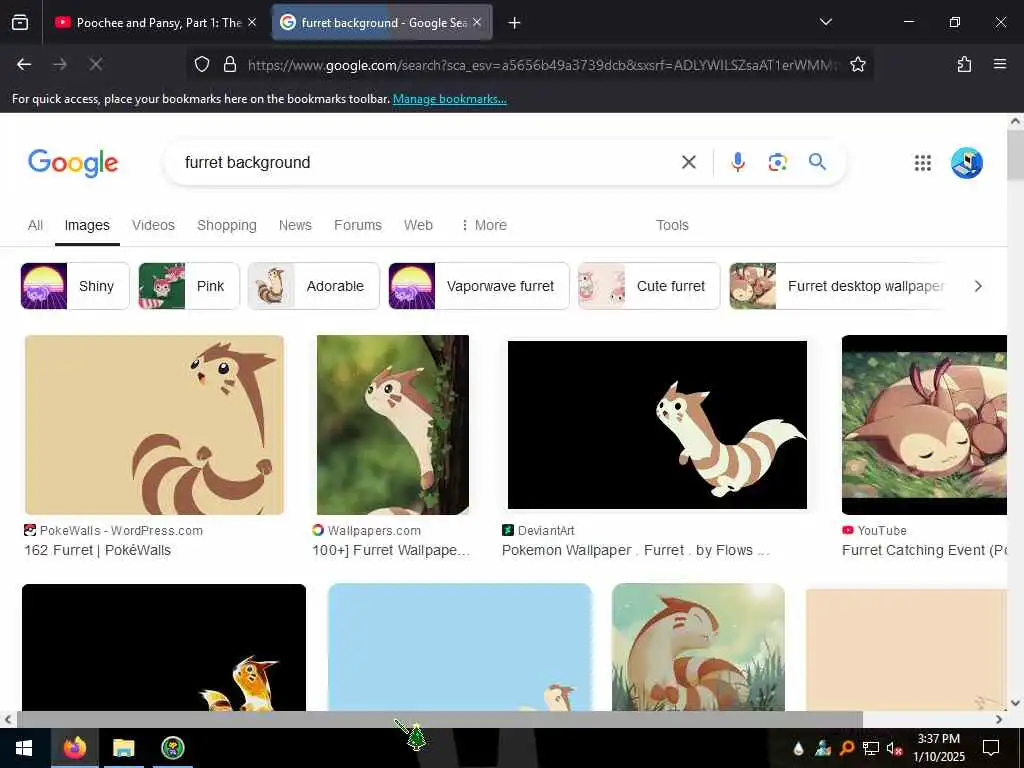Open Wallpapers.com Furret by tree thumbnail

click(392, 425)
